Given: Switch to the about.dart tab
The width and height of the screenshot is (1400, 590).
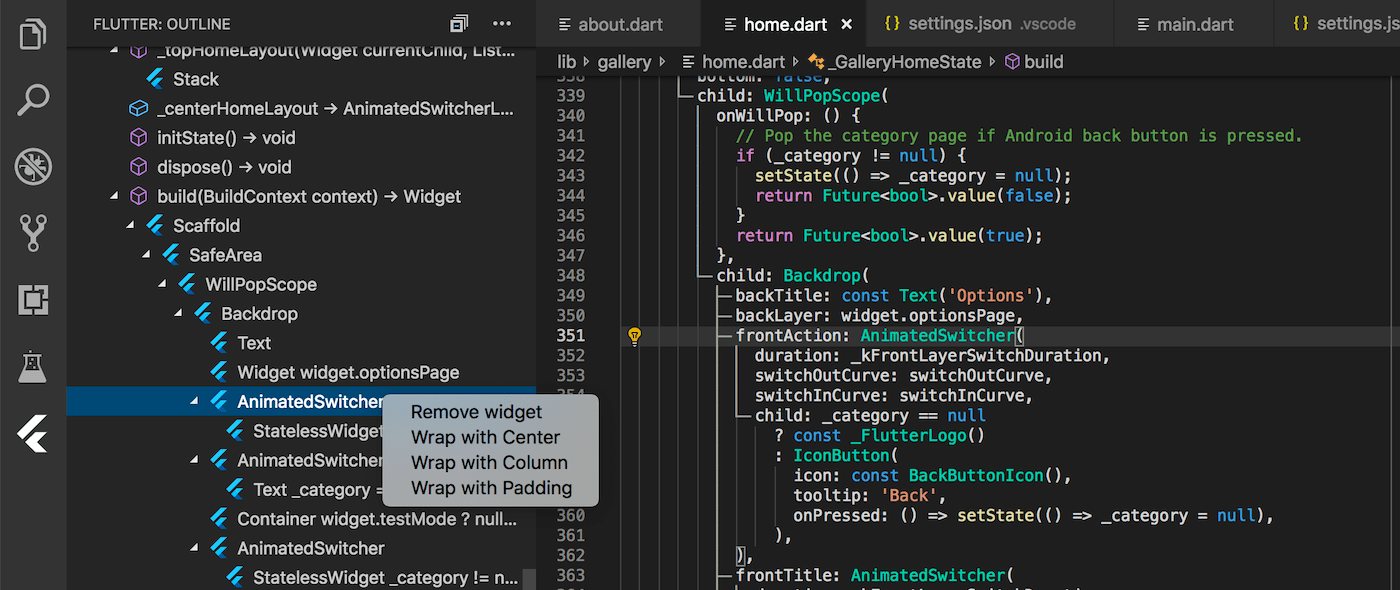Looking at the screenshot, I should tap(618, 23).
